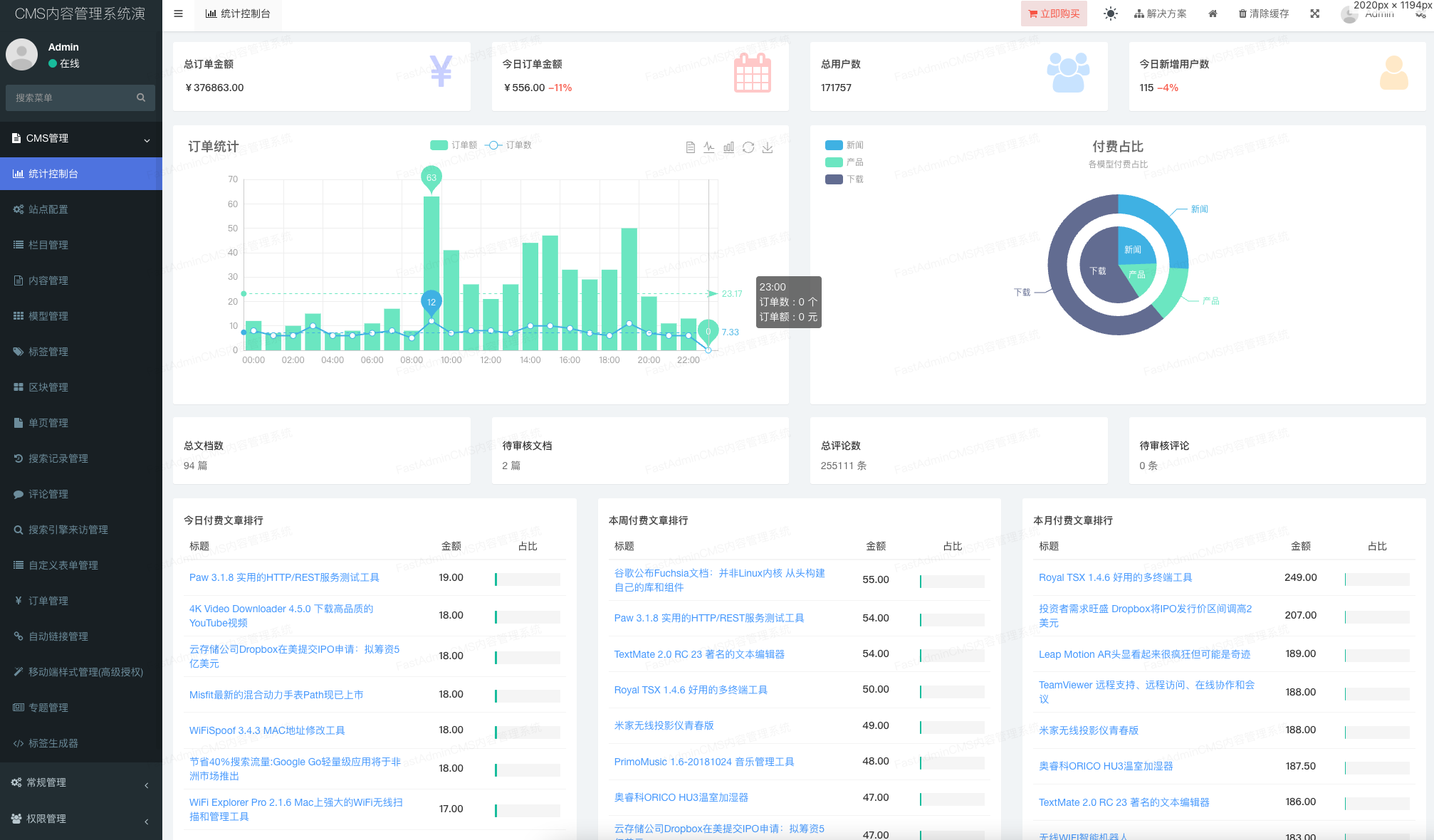Open the Royal TSX 1.4.6 monthly ranking link
This screenshot has width=1434, height=840.
(1115, 577)
